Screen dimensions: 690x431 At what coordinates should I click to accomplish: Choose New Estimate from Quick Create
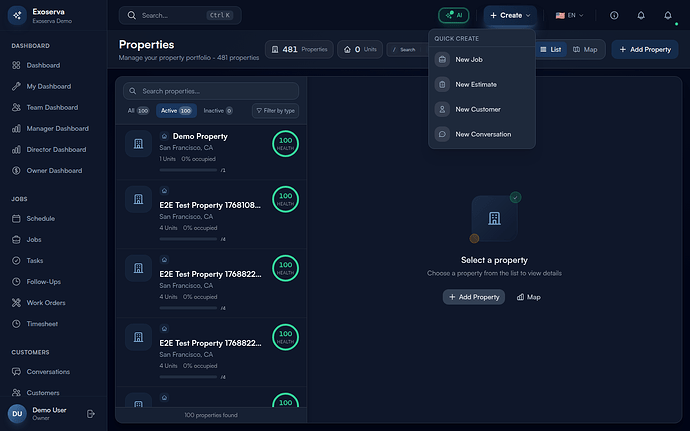point(476,84)
